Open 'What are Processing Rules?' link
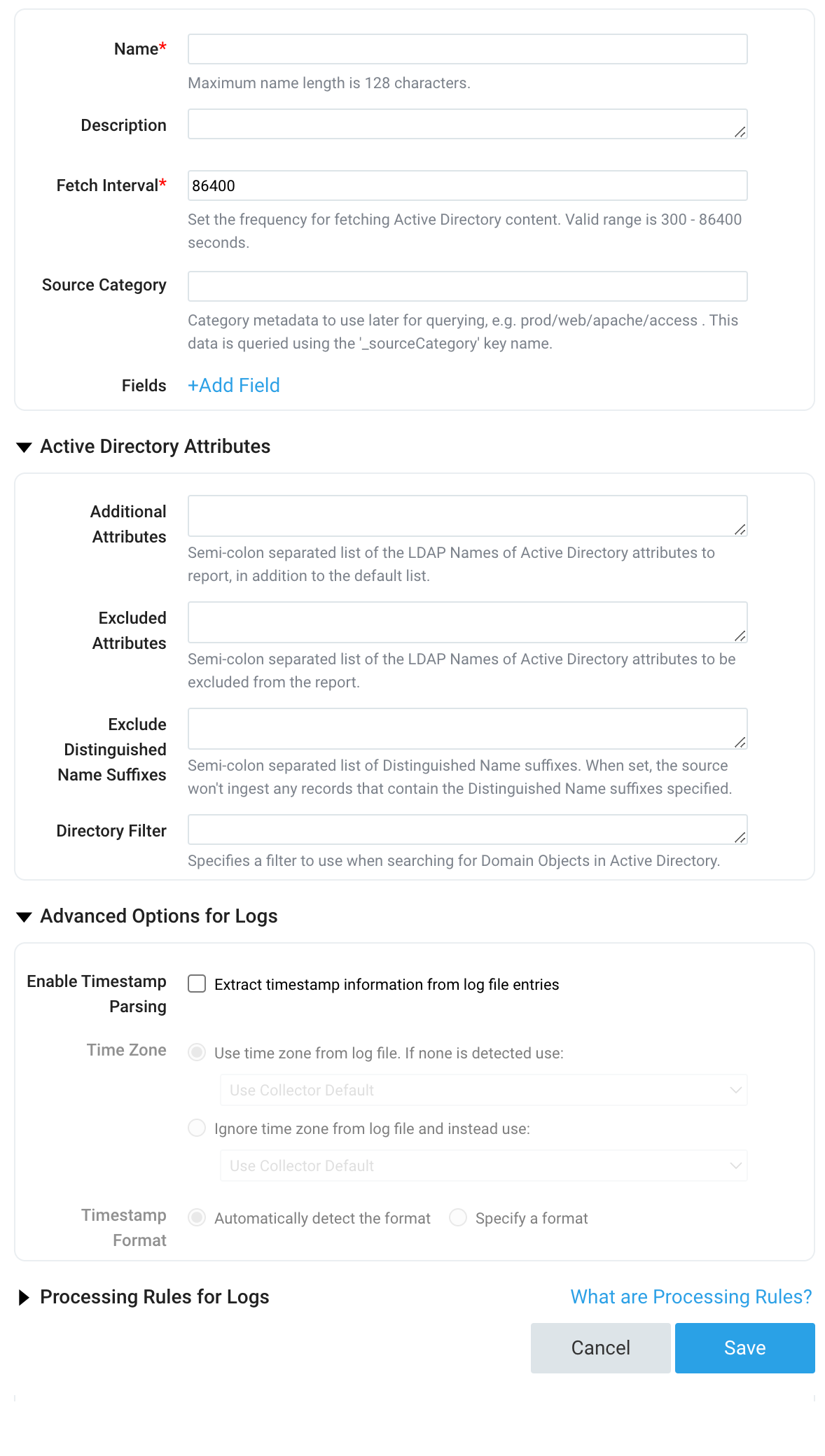This screenshot has height=1456, width=825. [x=691, y=1297]
